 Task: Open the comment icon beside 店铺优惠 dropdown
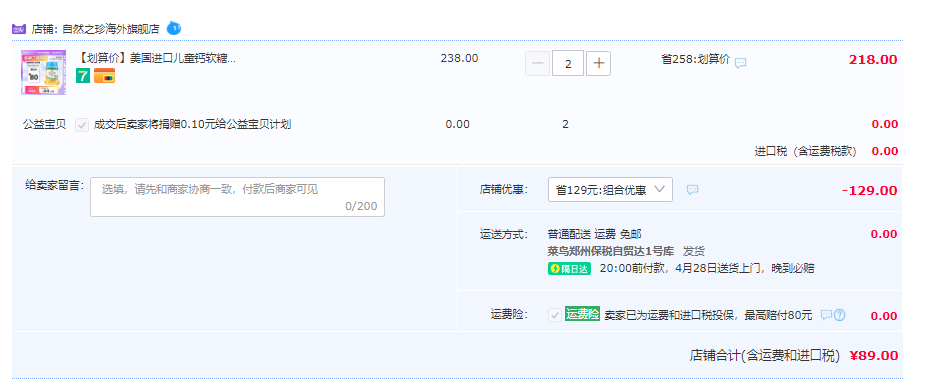(x=692, y=189)
